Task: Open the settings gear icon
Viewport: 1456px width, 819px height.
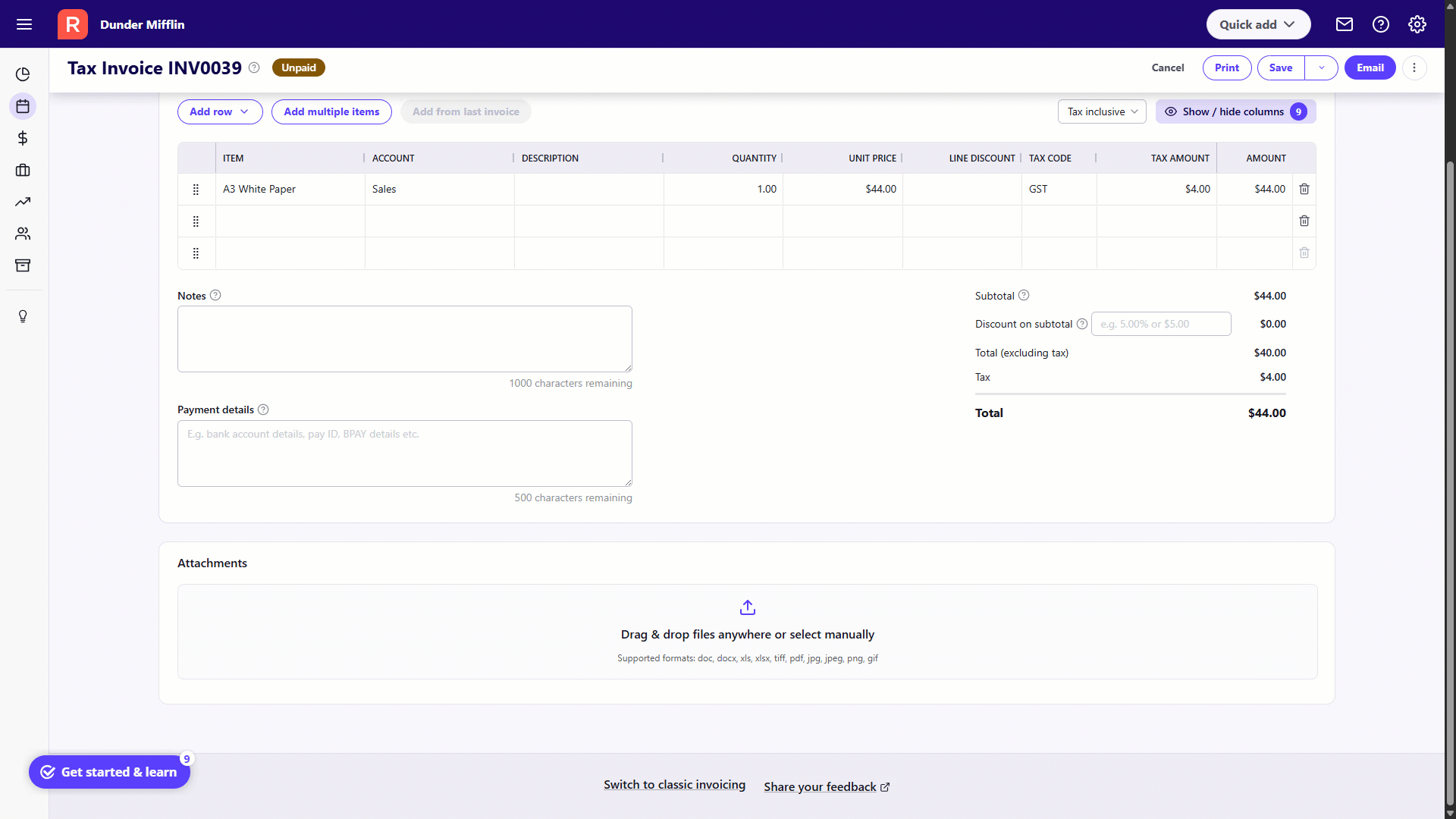Action: 1417,24
